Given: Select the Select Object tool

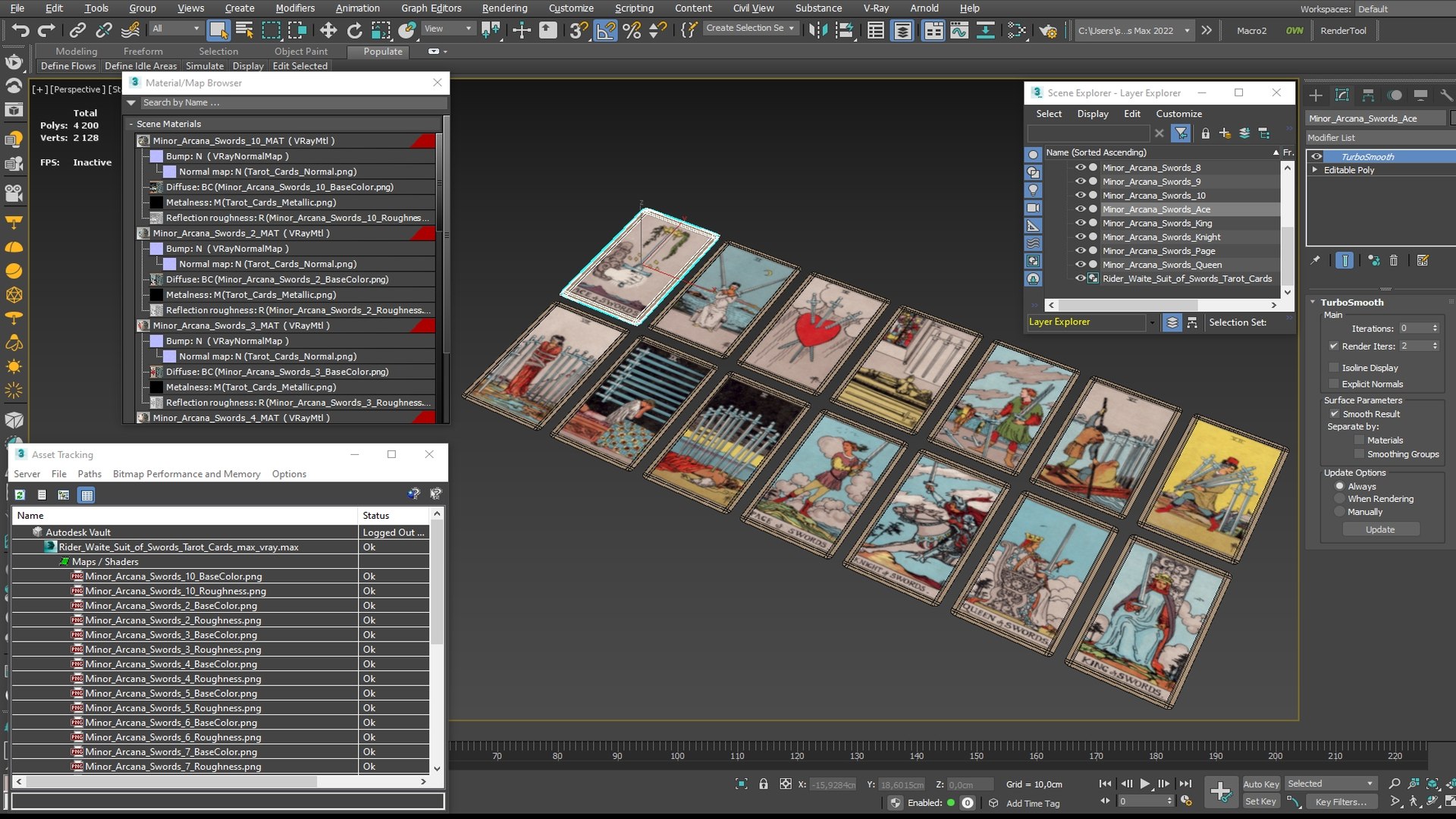Looking at the screenshot, I should (218, 30).
